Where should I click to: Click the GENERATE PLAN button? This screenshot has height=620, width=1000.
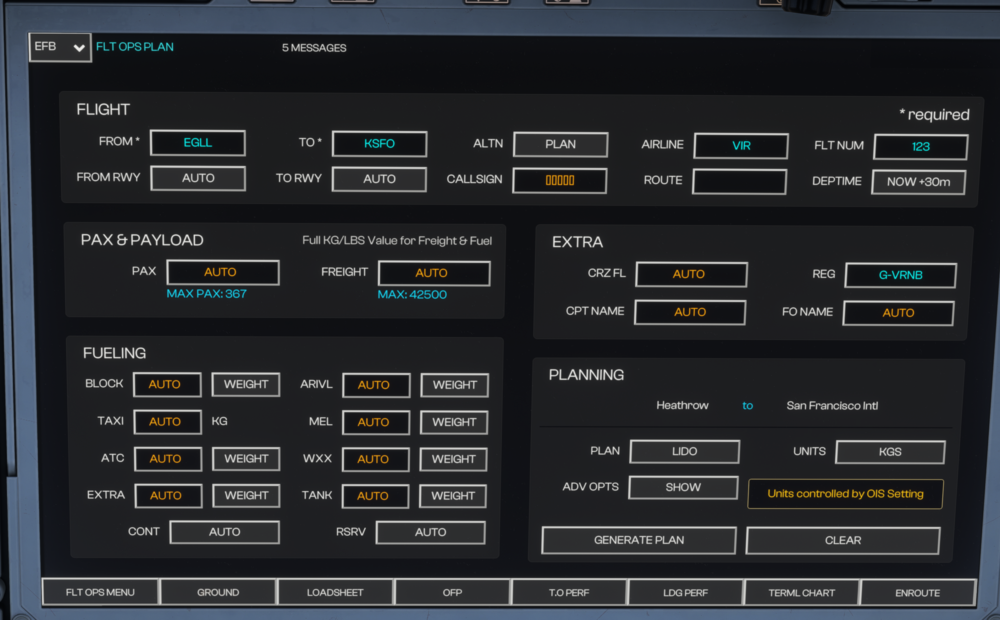pyautogui.click(x=639, y=540)
